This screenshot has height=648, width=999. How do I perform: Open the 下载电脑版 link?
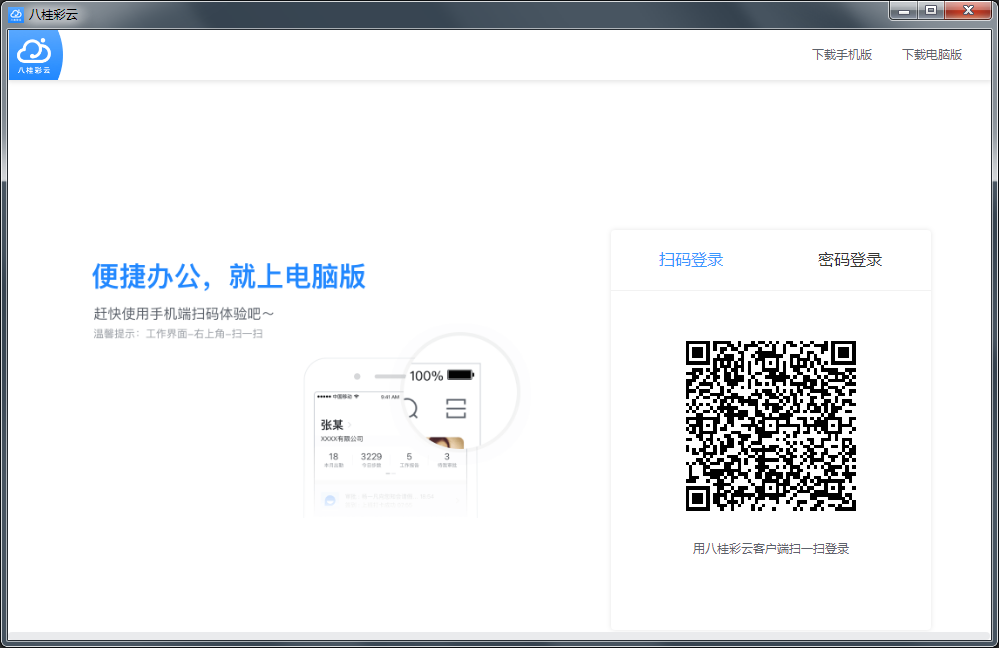[x=931, y=55]
